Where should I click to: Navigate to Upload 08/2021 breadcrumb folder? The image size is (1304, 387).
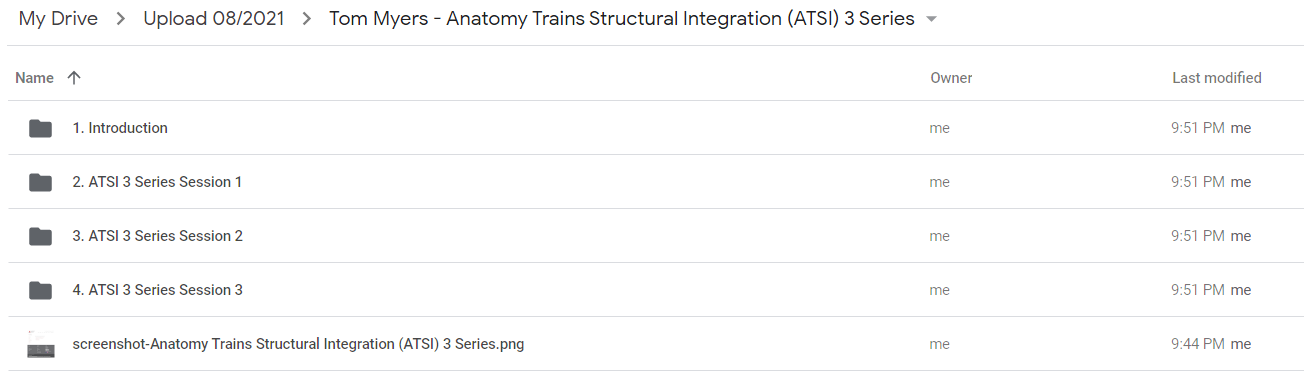[213, 19]
